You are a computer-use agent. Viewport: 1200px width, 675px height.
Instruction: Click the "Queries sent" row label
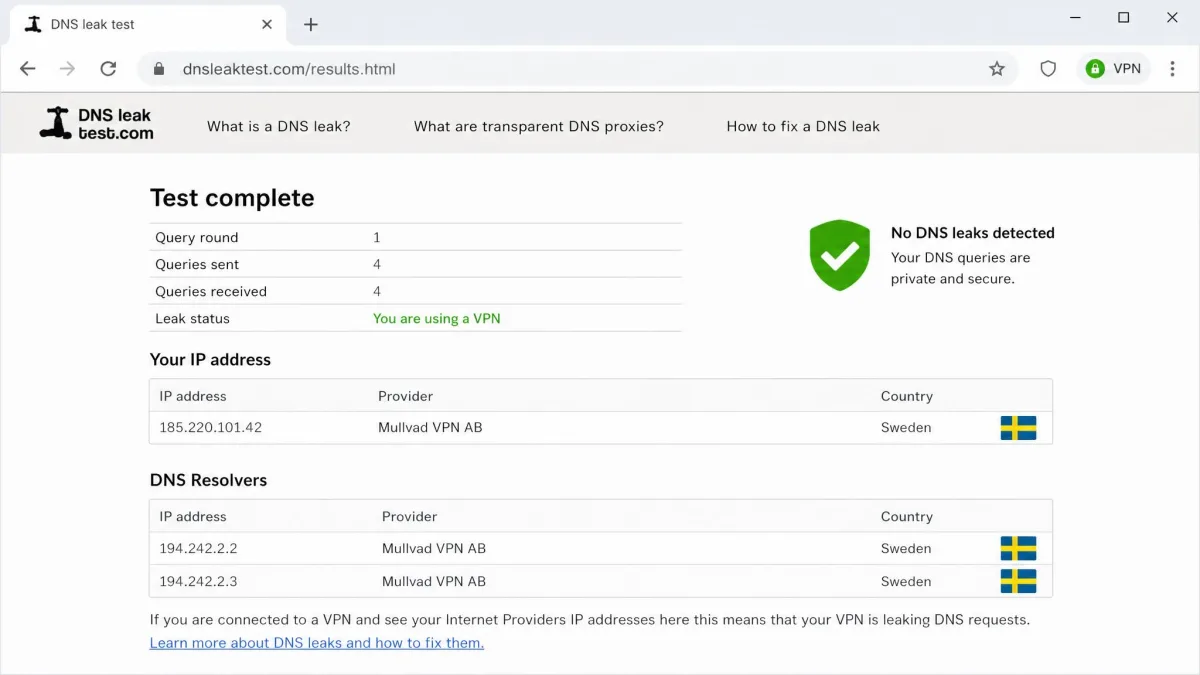point(197,264)
